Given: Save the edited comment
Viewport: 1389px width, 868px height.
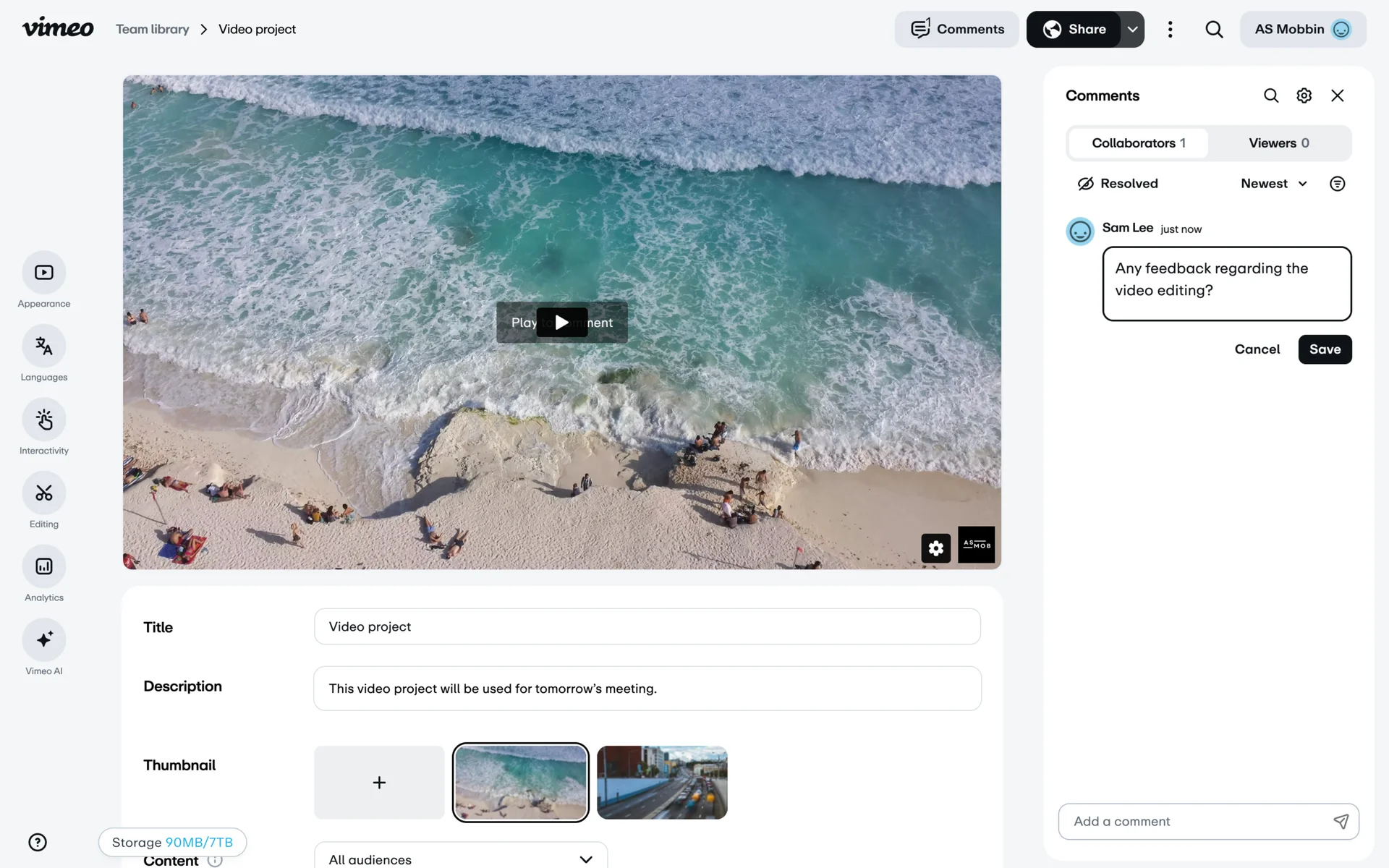Looking at the screenshot, I should pyautogui.click(x=1324, y=349).
